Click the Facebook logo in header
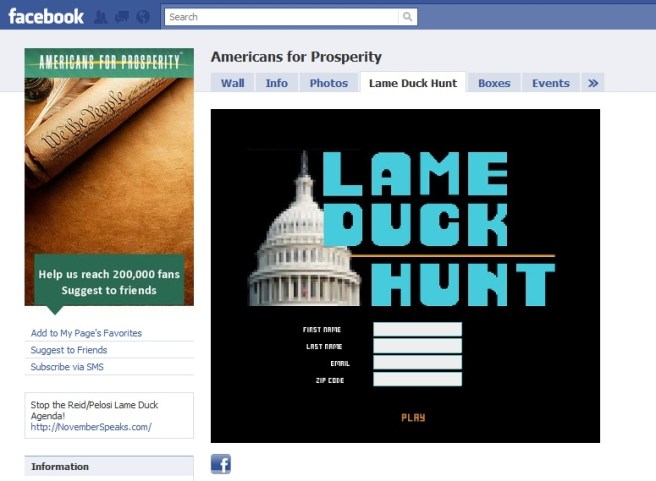 pos(46,17)
